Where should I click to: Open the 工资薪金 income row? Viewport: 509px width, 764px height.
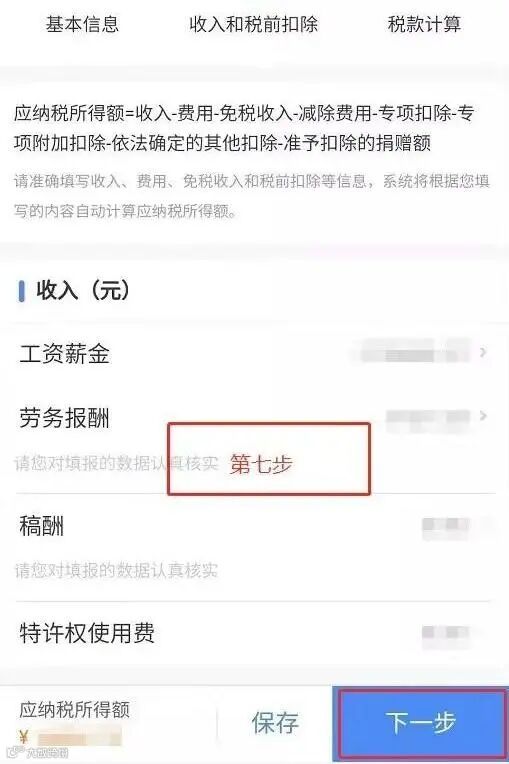coord(254,353)
